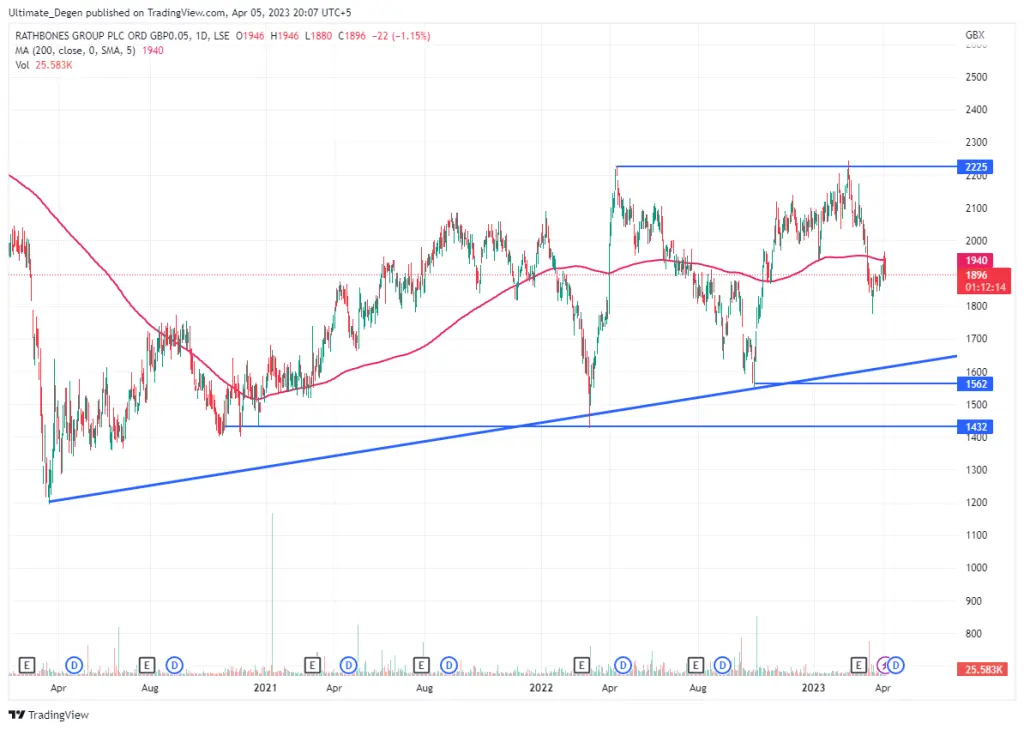Select the earnings E marker between 2021 and Apr 2021
Image resolution: width=1024 pixels, height=730 pixels.
coord(312,665)
